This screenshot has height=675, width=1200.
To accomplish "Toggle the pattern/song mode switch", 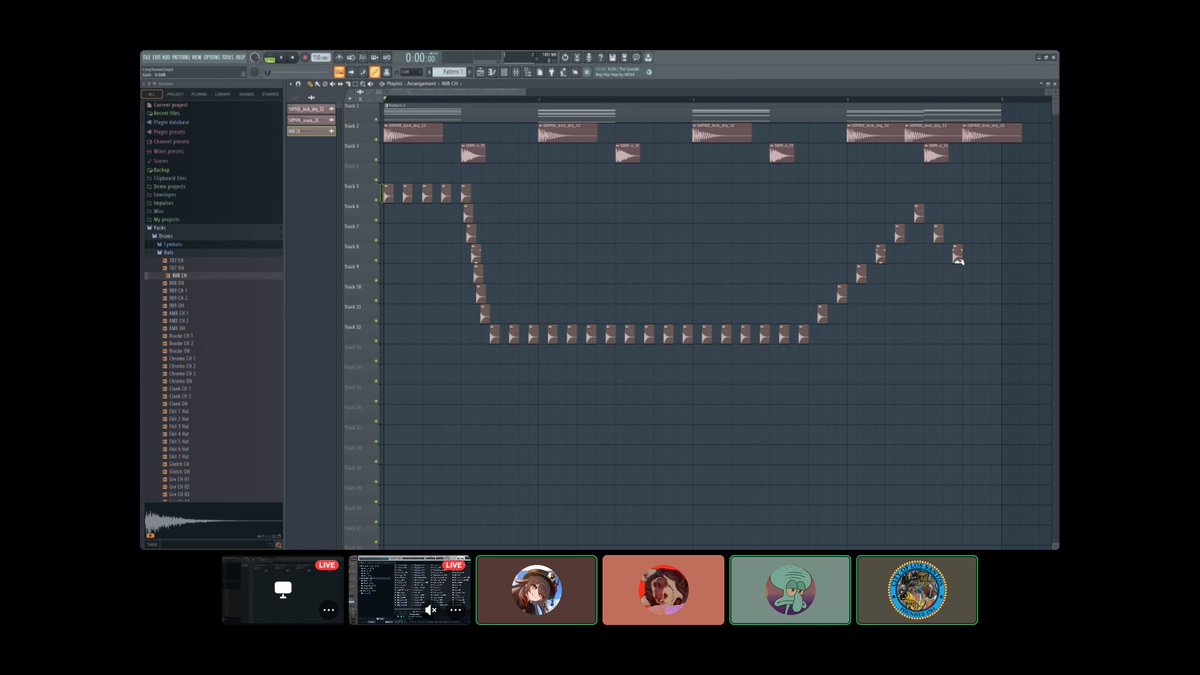I will (x=269, y=58).
